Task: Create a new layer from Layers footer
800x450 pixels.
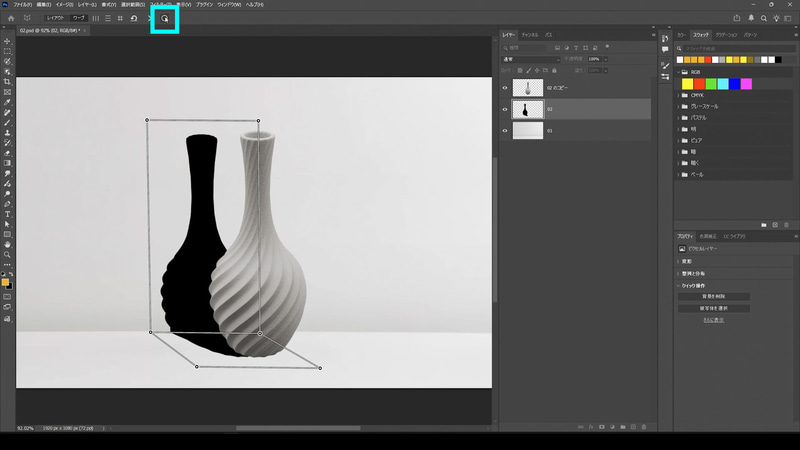Action: tap(633, 427)
